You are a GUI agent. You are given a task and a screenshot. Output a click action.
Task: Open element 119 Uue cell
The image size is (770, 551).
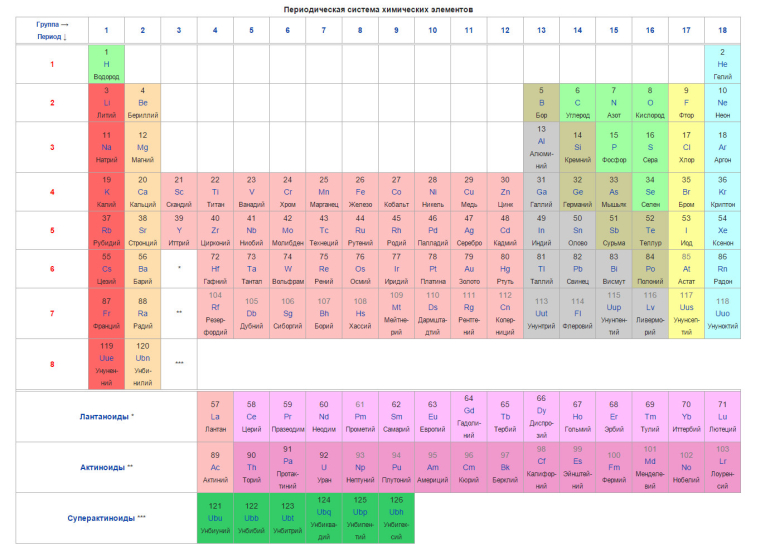point(107,364)
